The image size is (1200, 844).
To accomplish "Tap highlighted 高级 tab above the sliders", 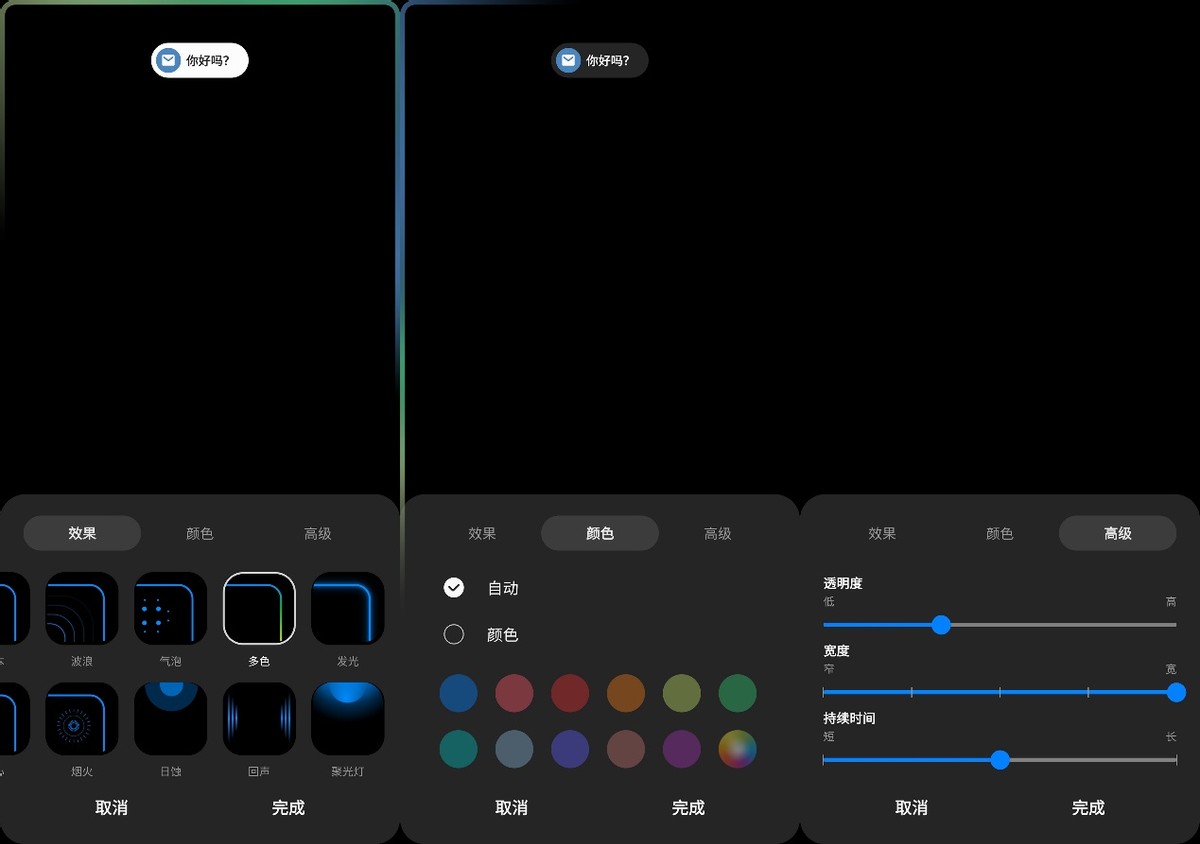I will 1118,533.
